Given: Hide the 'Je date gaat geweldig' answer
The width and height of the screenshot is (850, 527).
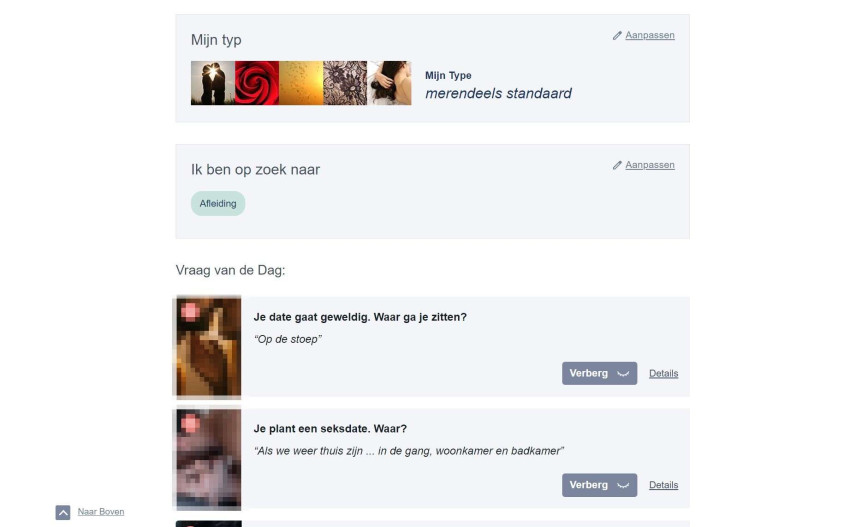Looking at the screenshot, I should click(599, 374).
